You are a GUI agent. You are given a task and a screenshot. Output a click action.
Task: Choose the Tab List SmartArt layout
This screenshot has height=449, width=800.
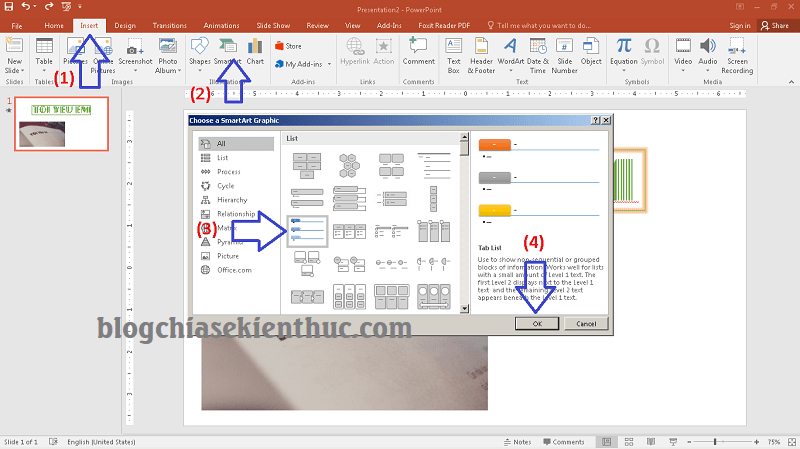click(307, 231)
